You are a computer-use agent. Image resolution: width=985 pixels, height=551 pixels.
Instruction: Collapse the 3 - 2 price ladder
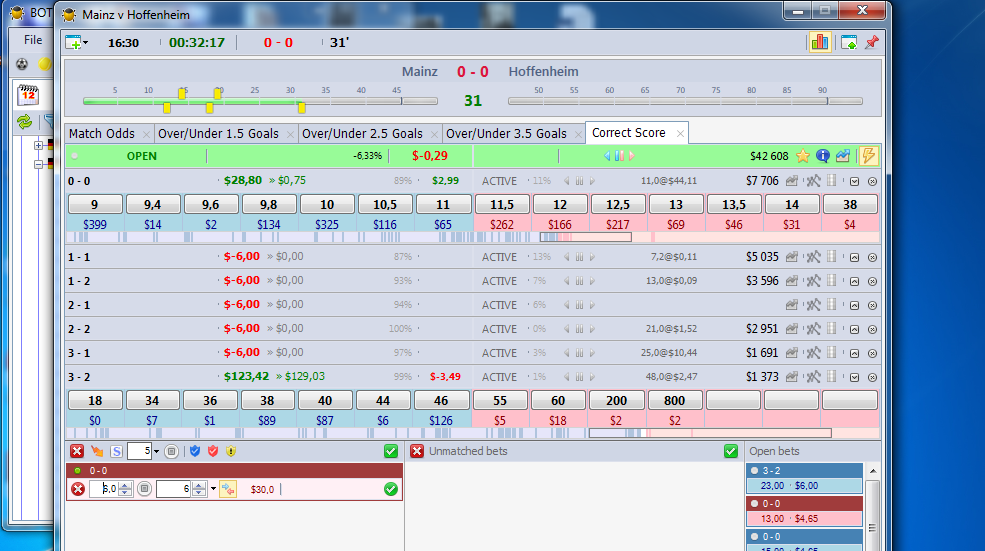click(x=854, y=378)
